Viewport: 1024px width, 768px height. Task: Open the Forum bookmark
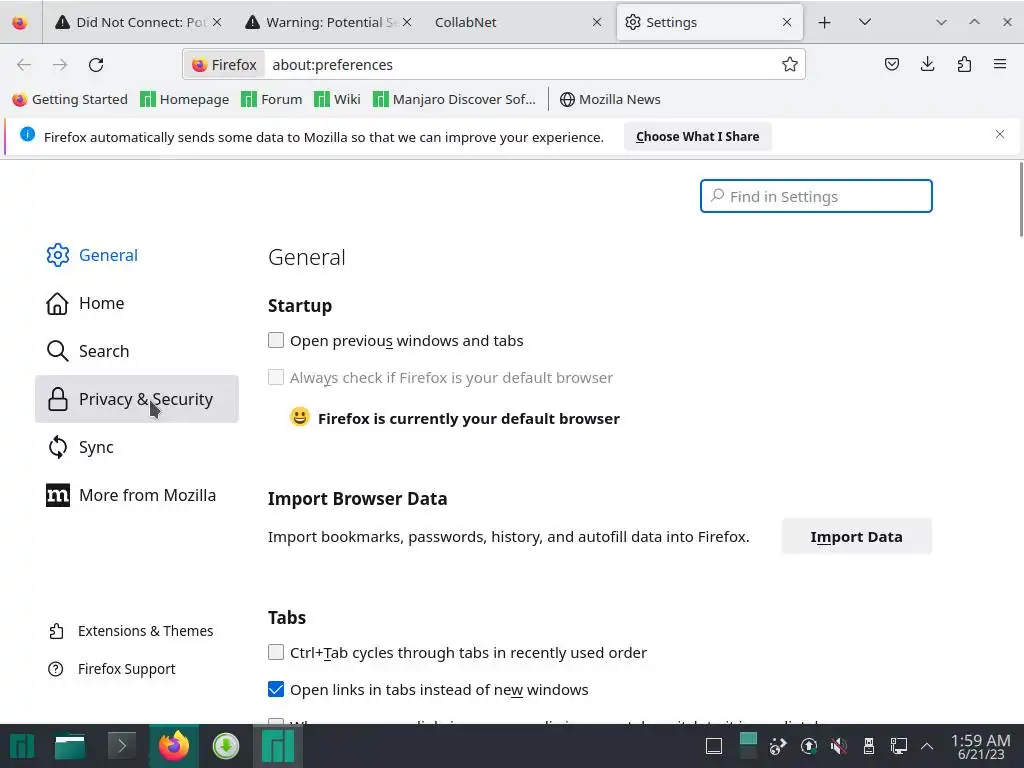pyautogui.click(x=272, y=99)
